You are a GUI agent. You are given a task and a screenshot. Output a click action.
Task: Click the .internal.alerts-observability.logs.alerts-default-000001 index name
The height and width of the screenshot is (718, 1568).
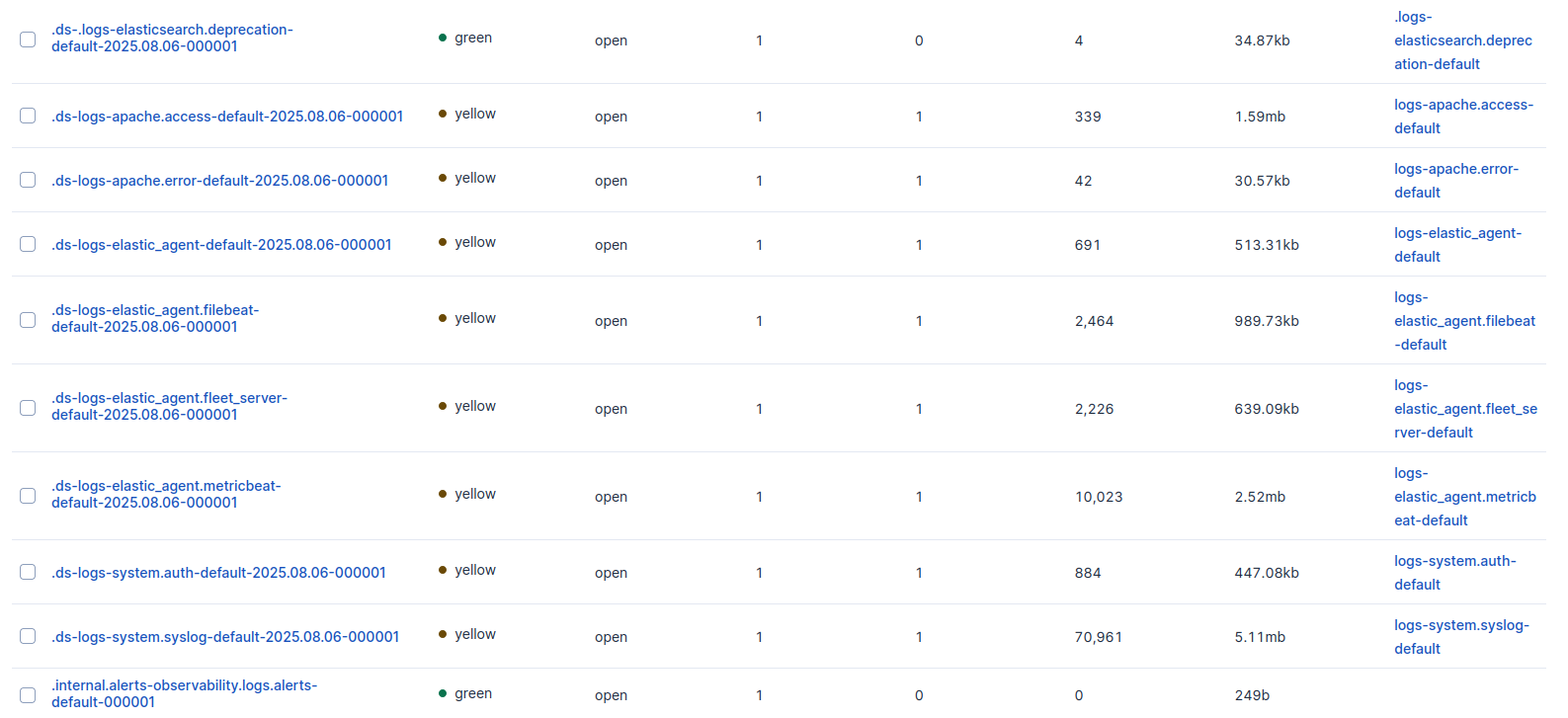tap(184, 693)
